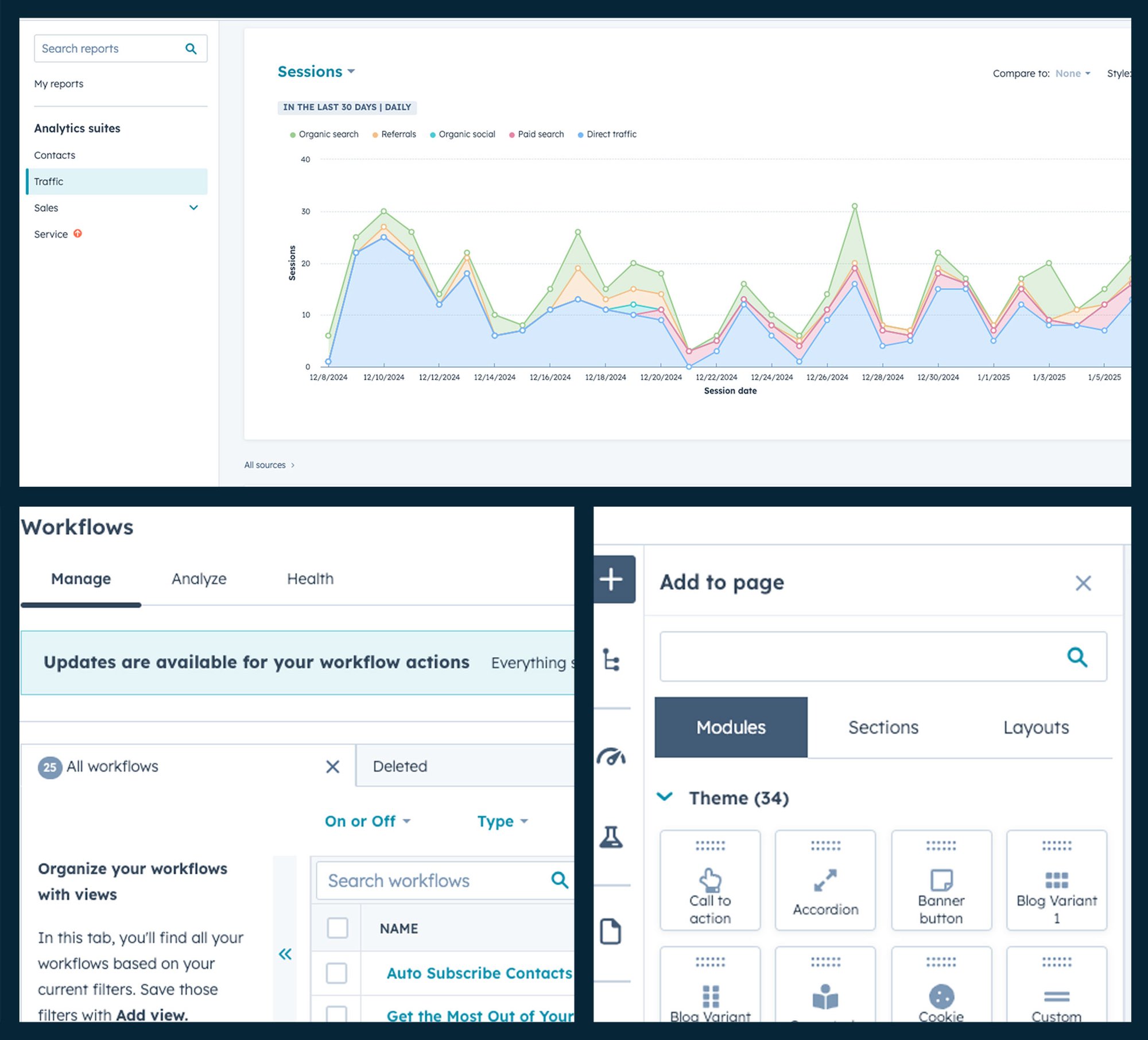The image size is (1148, 1040).
Task: Open the Sessions metric dropdown
Action: point(316,72)
